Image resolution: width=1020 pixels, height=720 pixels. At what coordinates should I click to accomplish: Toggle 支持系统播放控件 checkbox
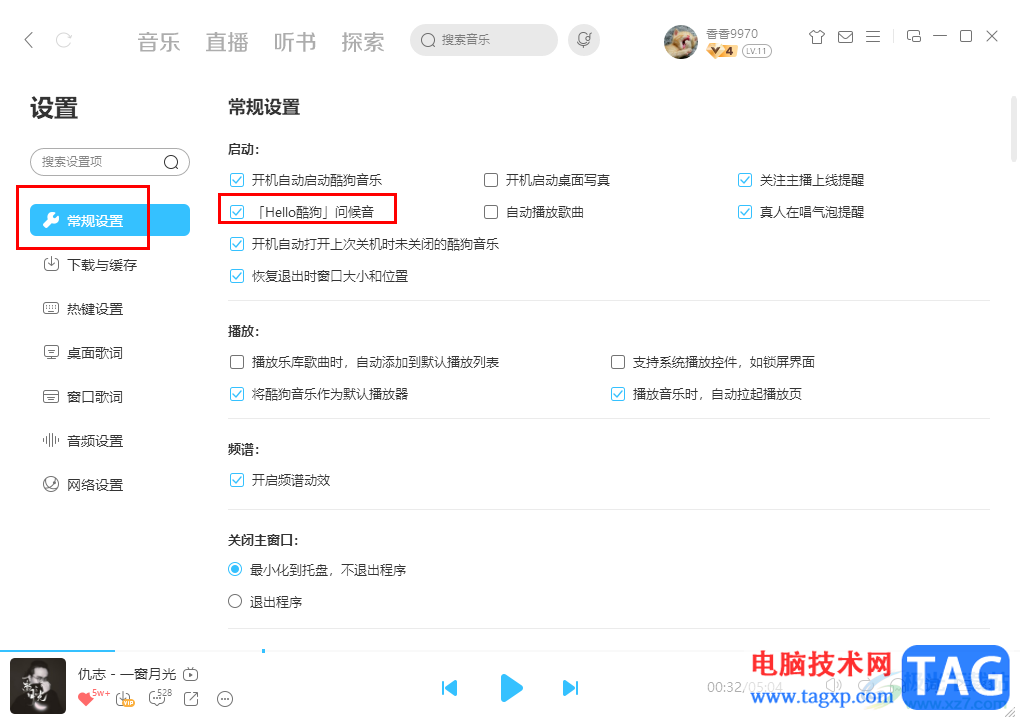[x=618, y=362]
